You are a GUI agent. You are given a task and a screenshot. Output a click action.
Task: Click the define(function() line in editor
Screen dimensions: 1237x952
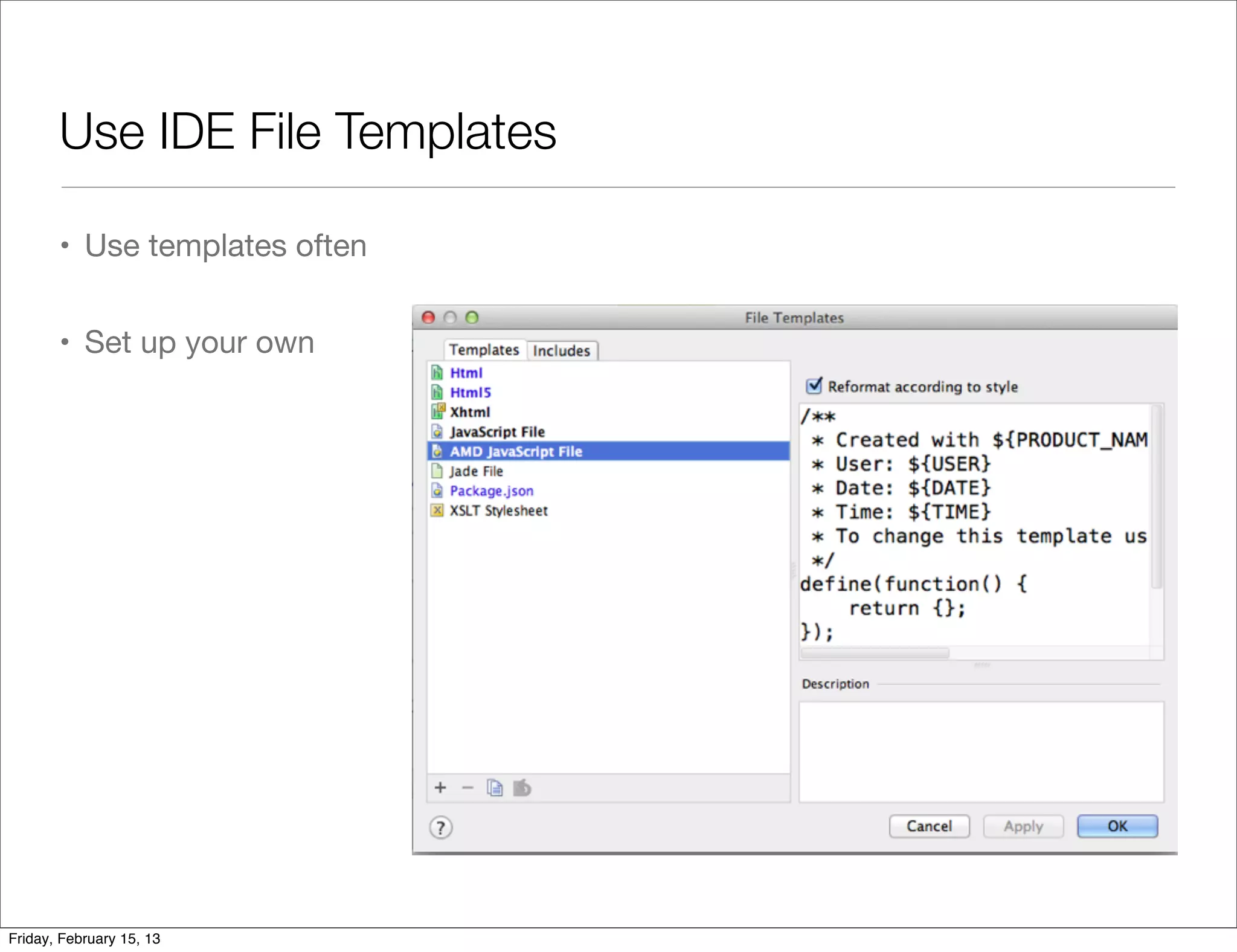(913, 584)
